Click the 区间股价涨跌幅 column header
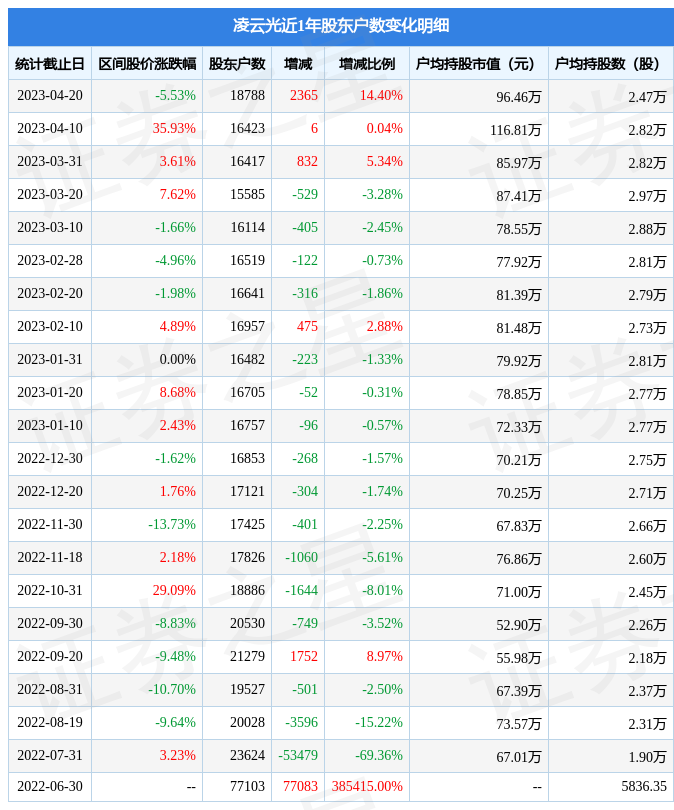Screen dimensions: 674x810 pyautogui.click(x=147, y=64)
